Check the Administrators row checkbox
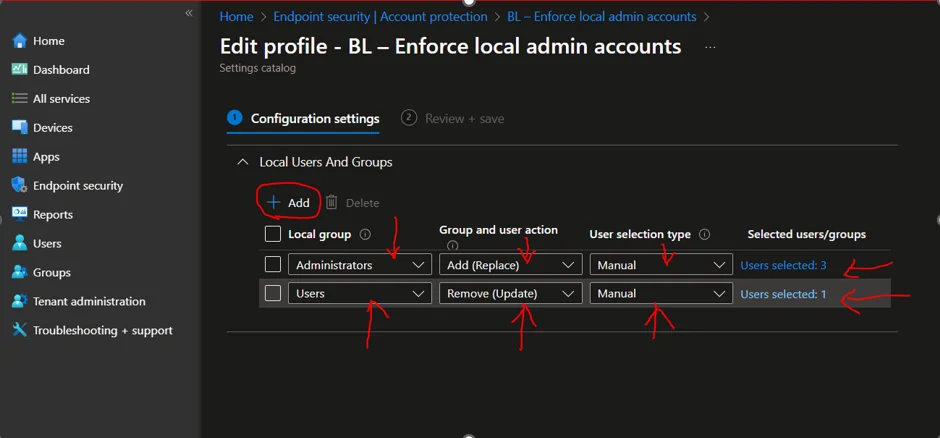Screen dimensions: 940x438 [273, 265]
